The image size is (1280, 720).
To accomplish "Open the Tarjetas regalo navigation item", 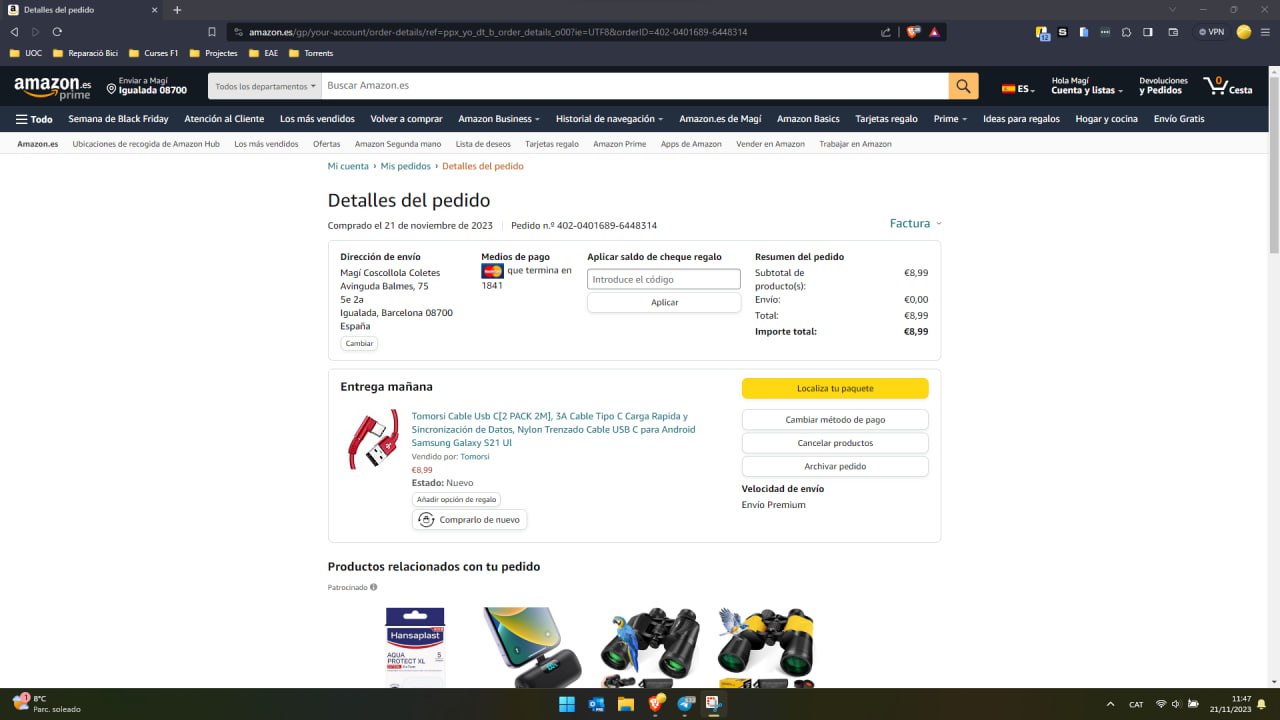I will (x=886, y=119).
